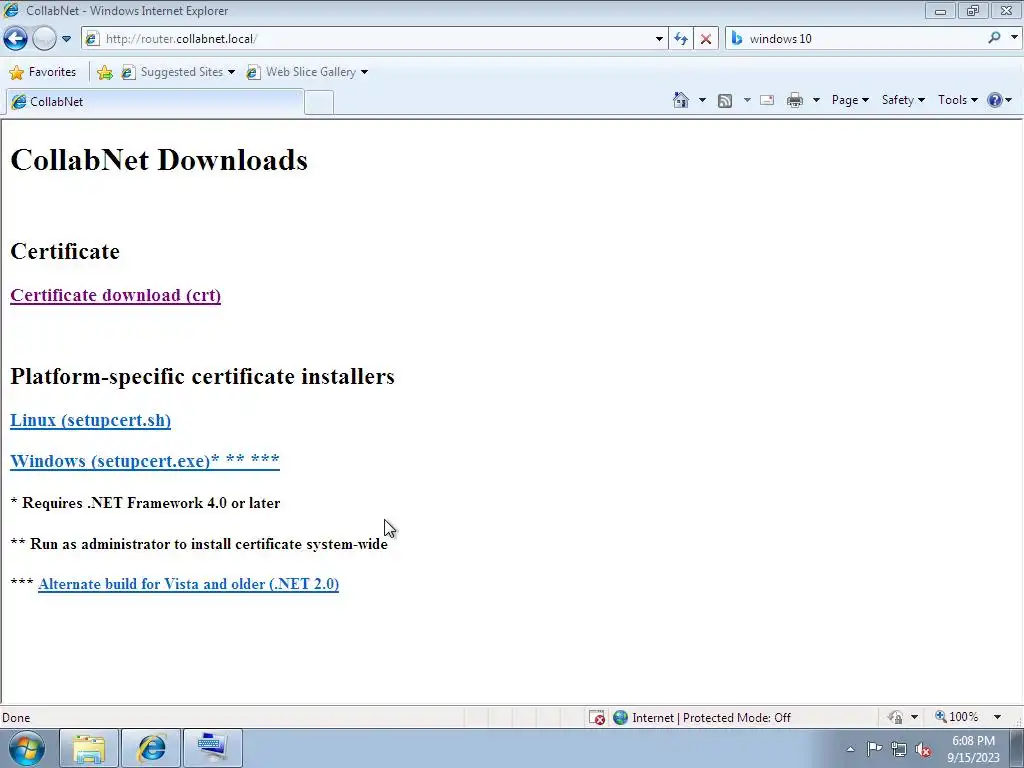The width and height of the screenshot is (1024, 768).
Task: Click Platform-specific certificate installers heading
Action: tap(202, 376)
